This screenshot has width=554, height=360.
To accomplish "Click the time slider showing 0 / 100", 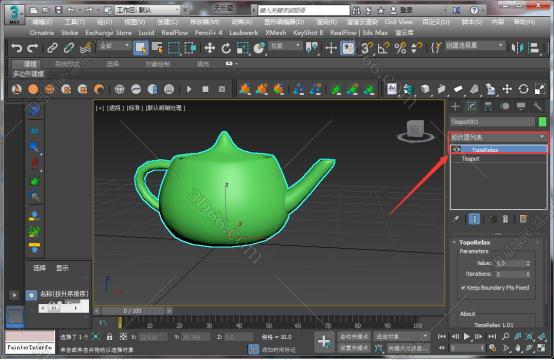I will pyautogui.click(x=132, y=311).
